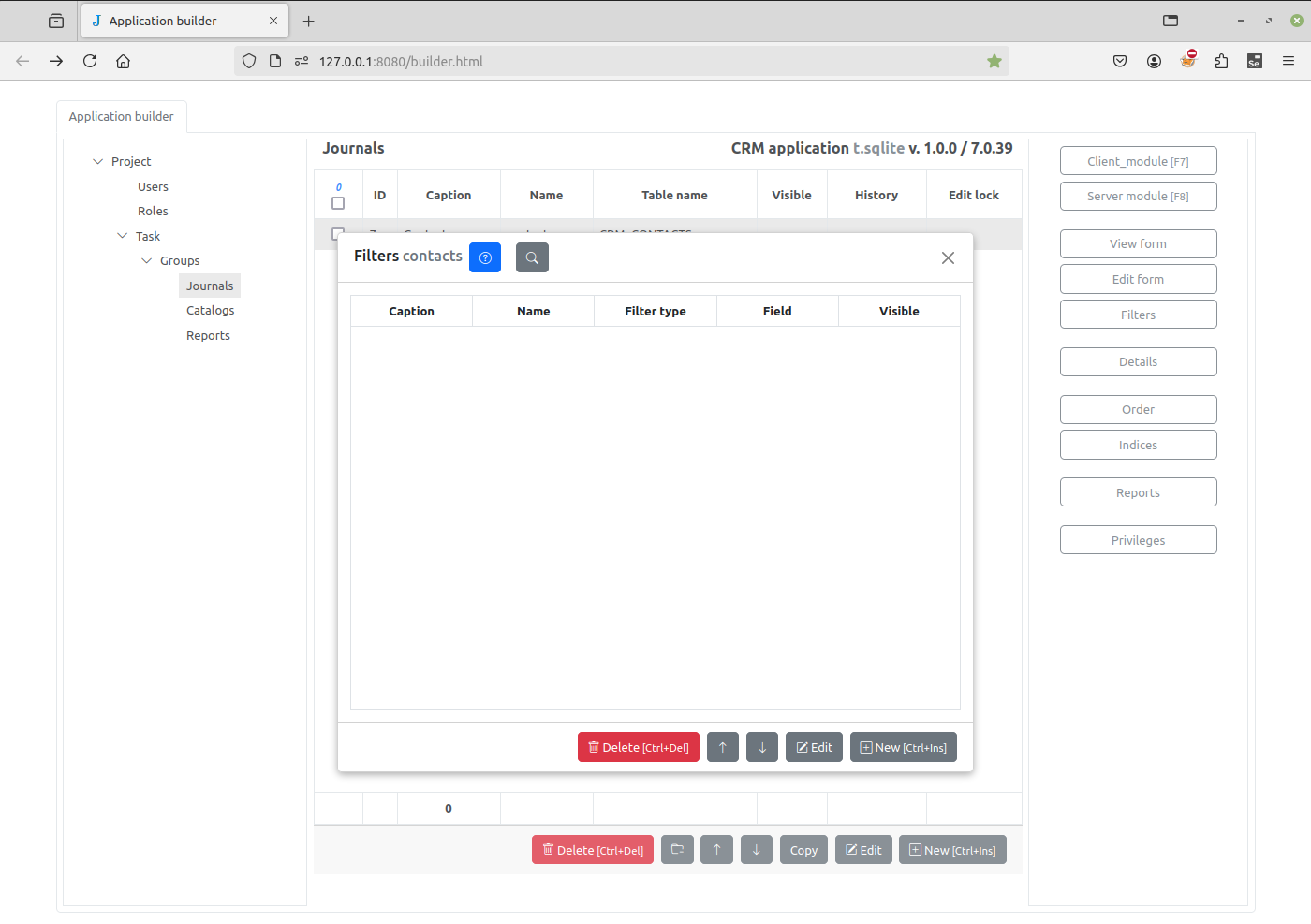Screen dimensions: 1311x924
Task: Open the browser extensions puzzle icon
Action: [1221, 61]
